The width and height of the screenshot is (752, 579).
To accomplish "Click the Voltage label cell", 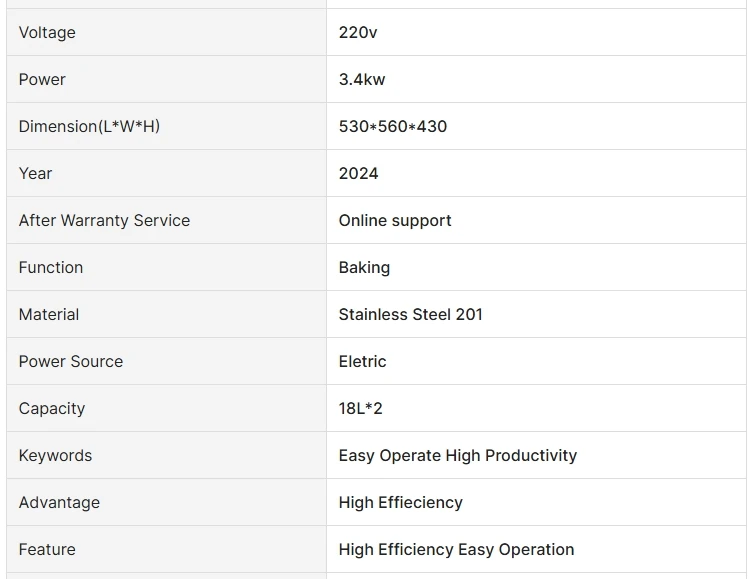I will coord(47,33).
